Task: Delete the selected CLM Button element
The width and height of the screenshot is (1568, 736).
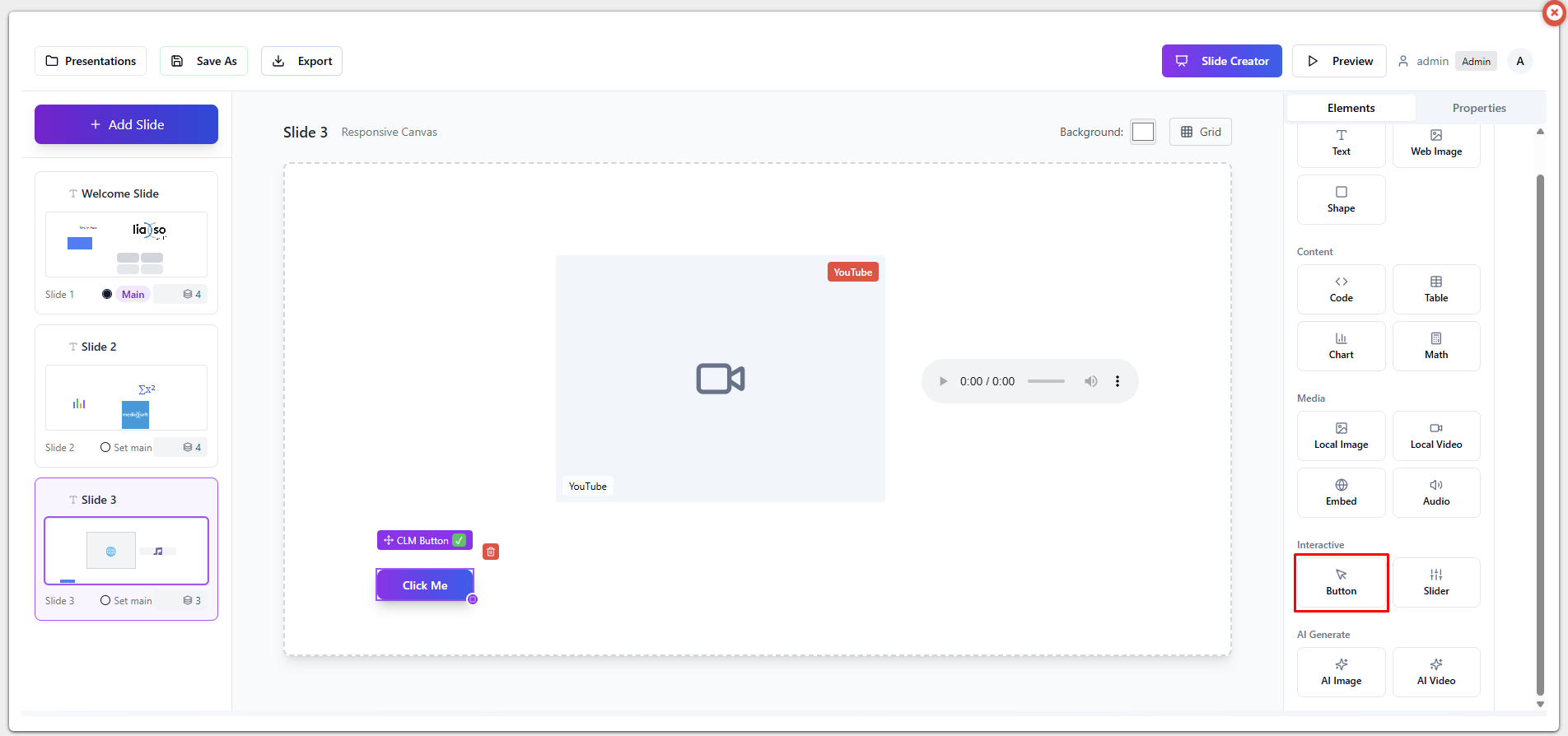Action: point(491,552)
